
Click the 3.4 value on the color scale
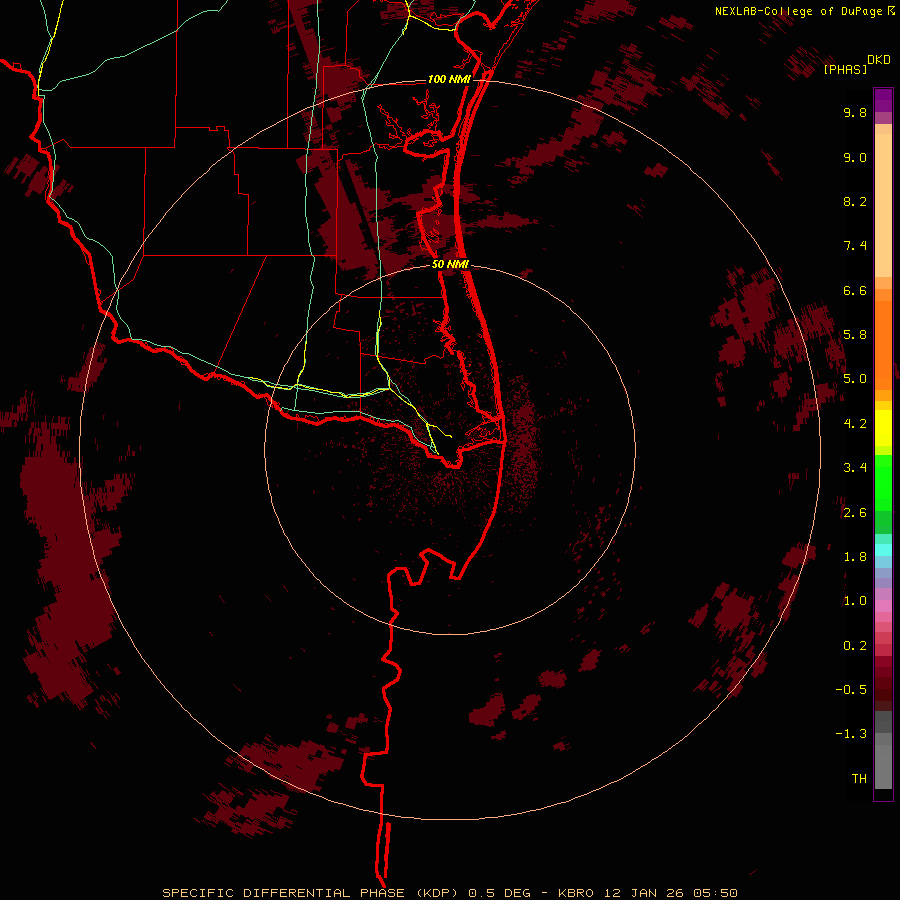pos(855,468)
